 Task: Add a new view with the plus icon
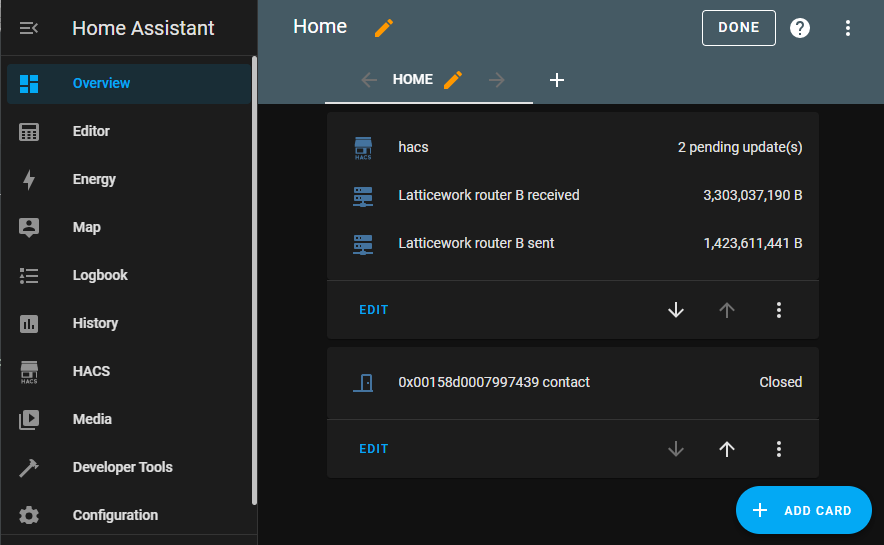click(557, 80)
